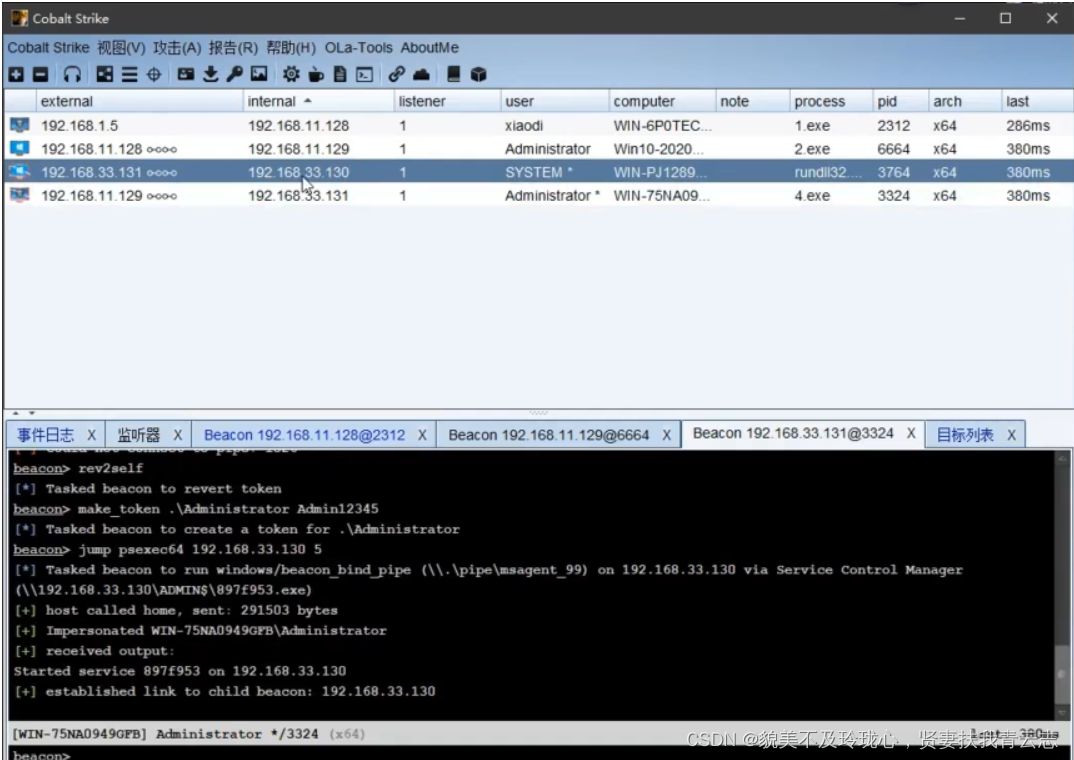The width and height of the screenshot is (1074, 760).
Task: Click the Java applet coffee cup icon
Action: 316,75
